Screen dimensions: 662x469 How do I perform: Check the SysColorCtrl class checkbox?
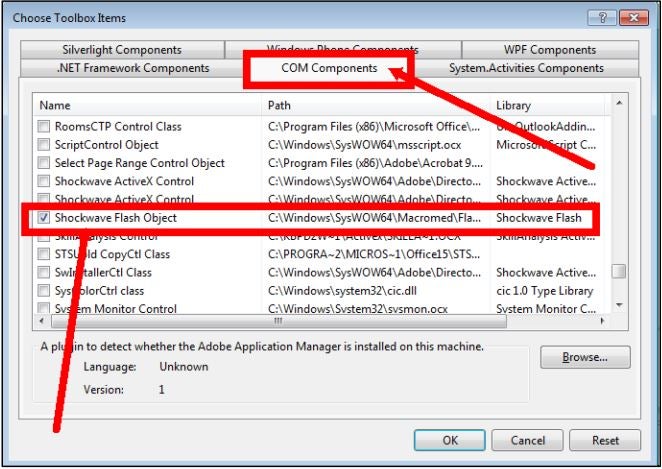[43, 290]
